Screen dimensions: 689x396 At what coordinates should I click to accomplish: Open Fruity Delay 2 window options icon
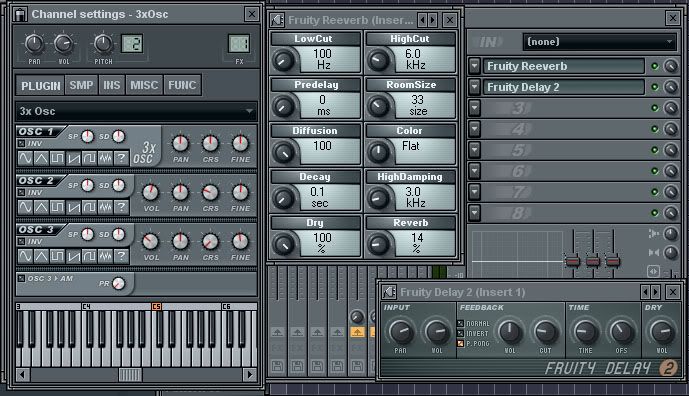point(389,292)
